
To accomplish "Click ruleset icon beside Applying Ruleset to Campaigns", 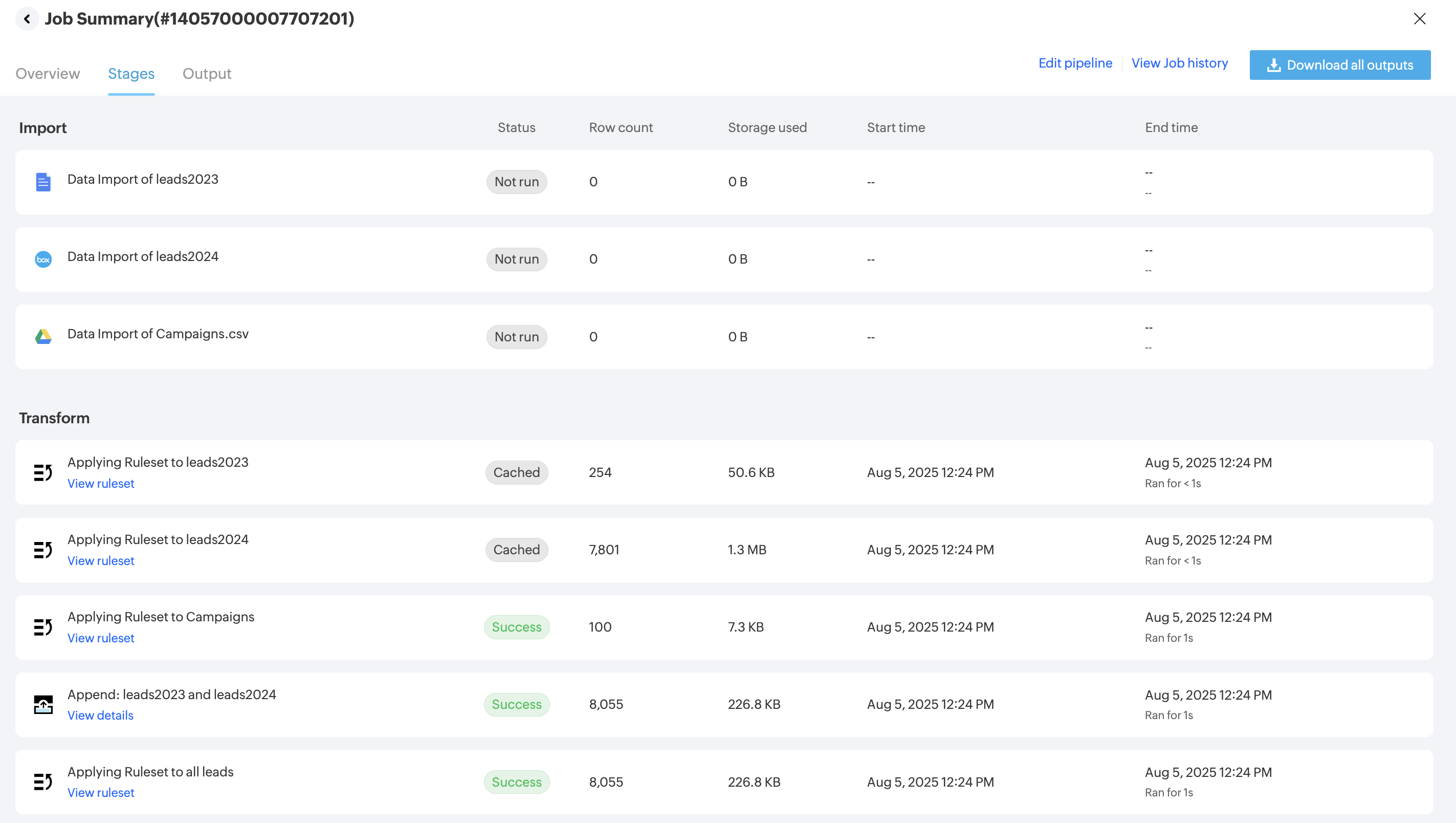I will coord(43,627).
